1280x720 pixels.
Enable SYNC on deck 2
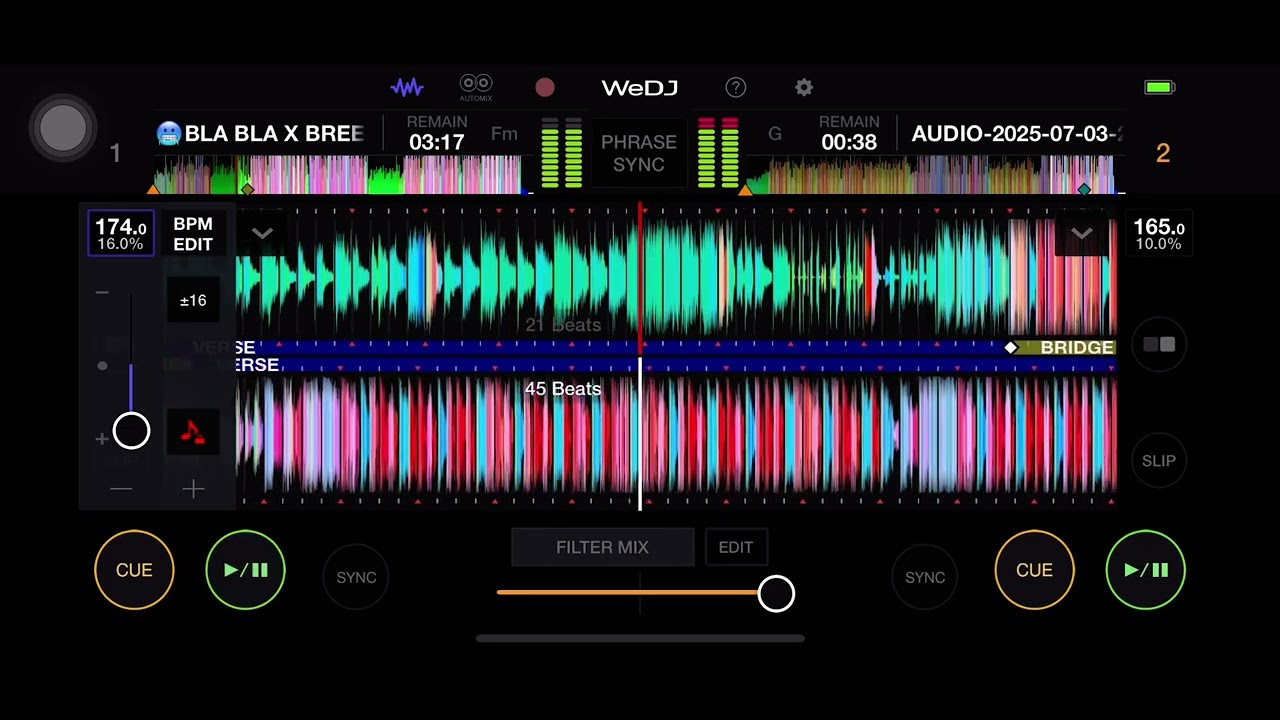[925, 577]
